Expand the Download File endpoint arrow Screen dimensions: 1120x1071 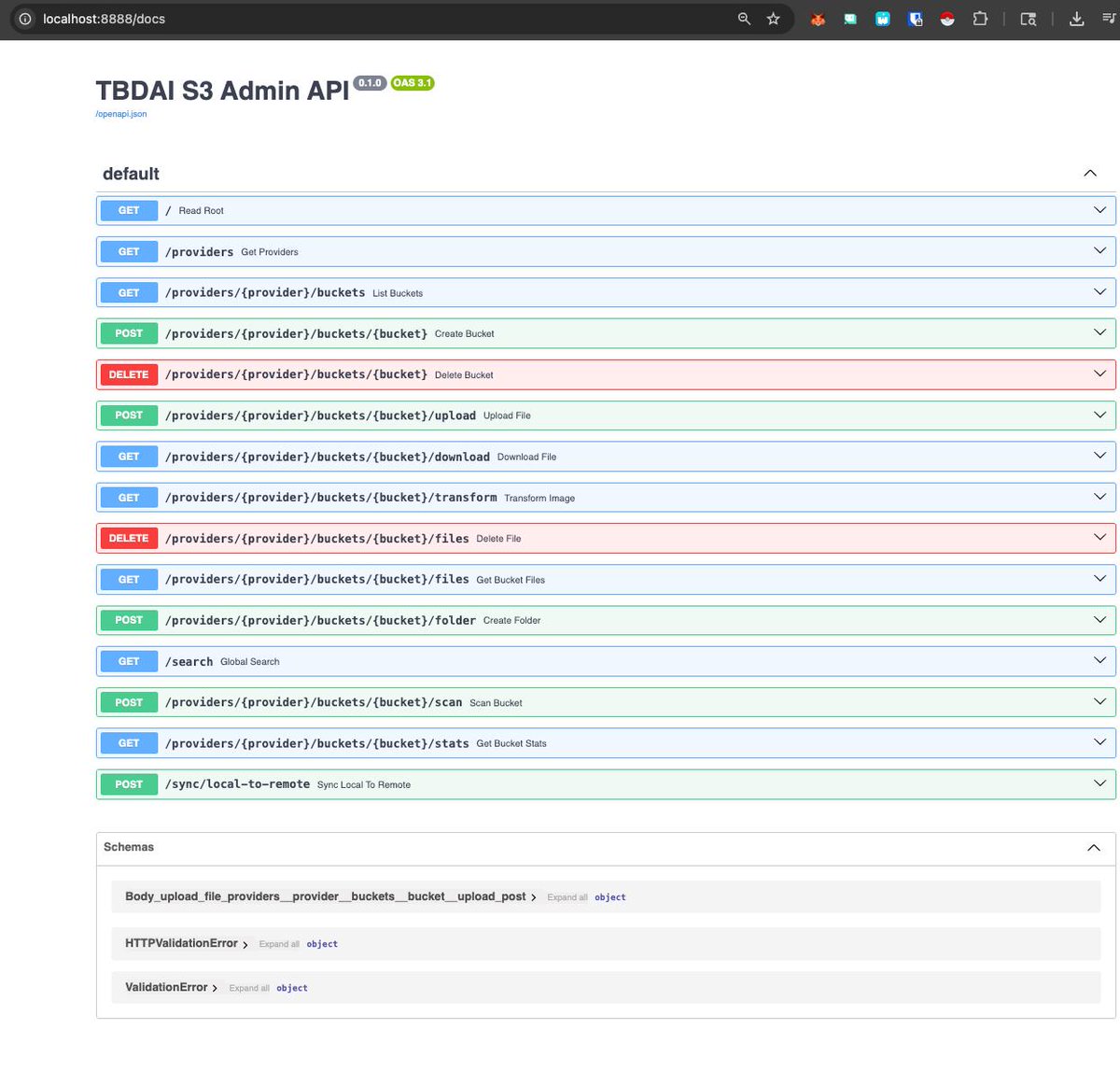1099,457
